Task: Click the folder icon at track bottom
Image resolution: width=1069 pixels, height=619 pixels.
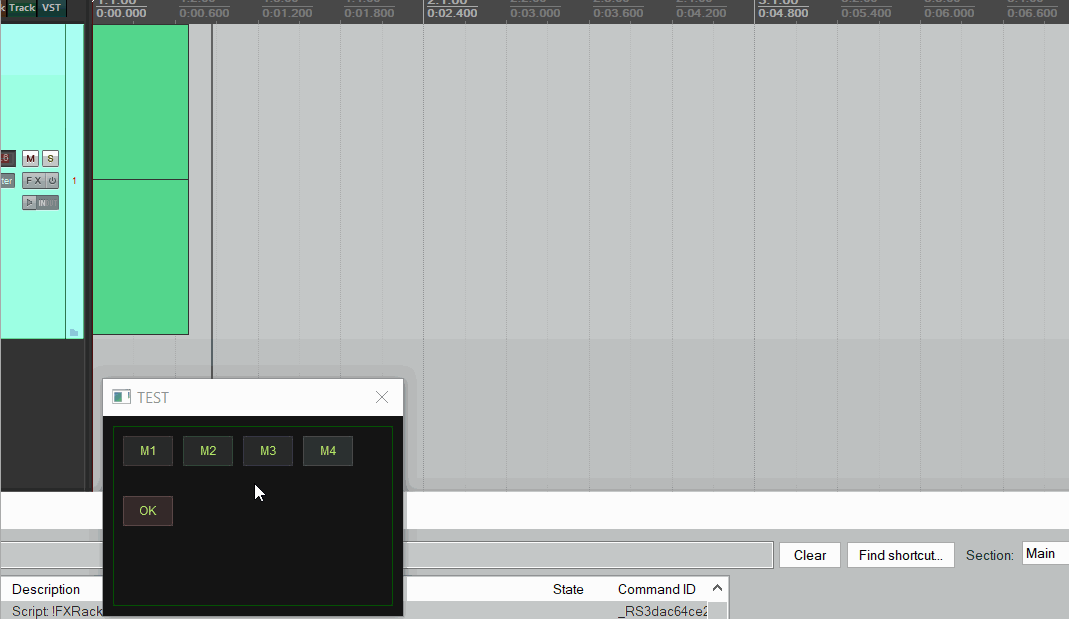Action: (74, 333)
